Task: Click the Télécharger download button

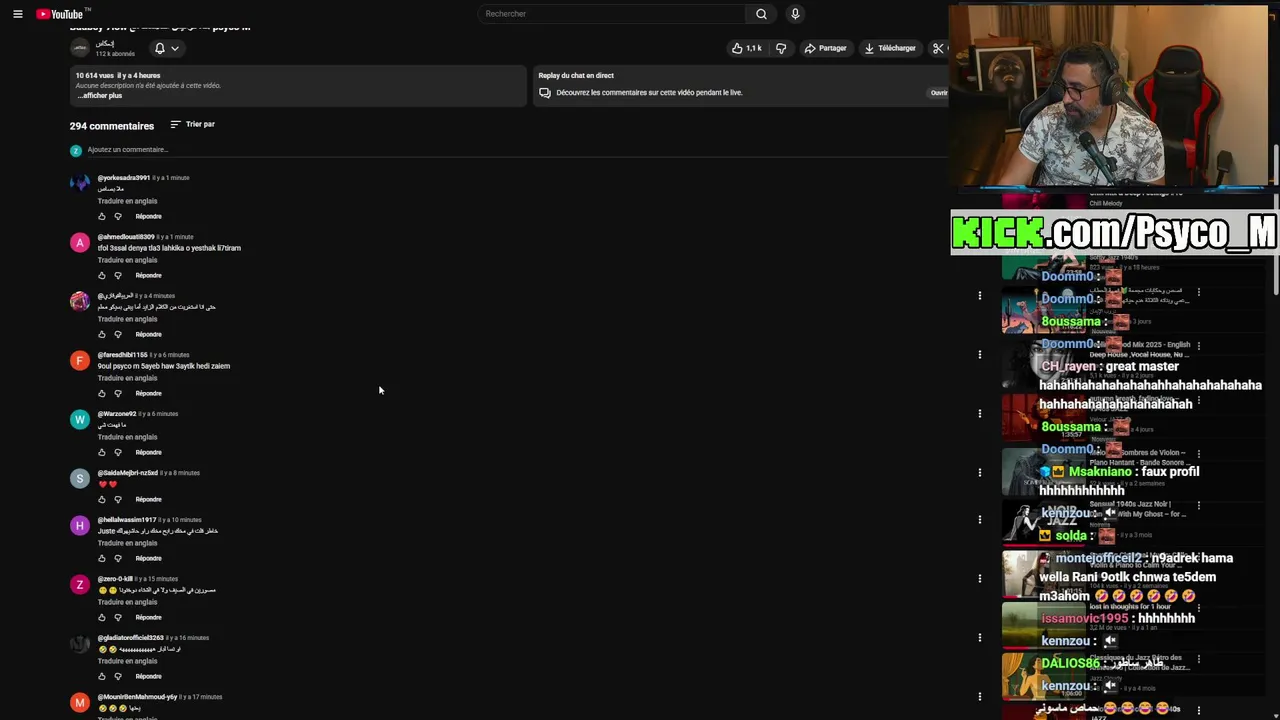Action: [x=891, y=48]
